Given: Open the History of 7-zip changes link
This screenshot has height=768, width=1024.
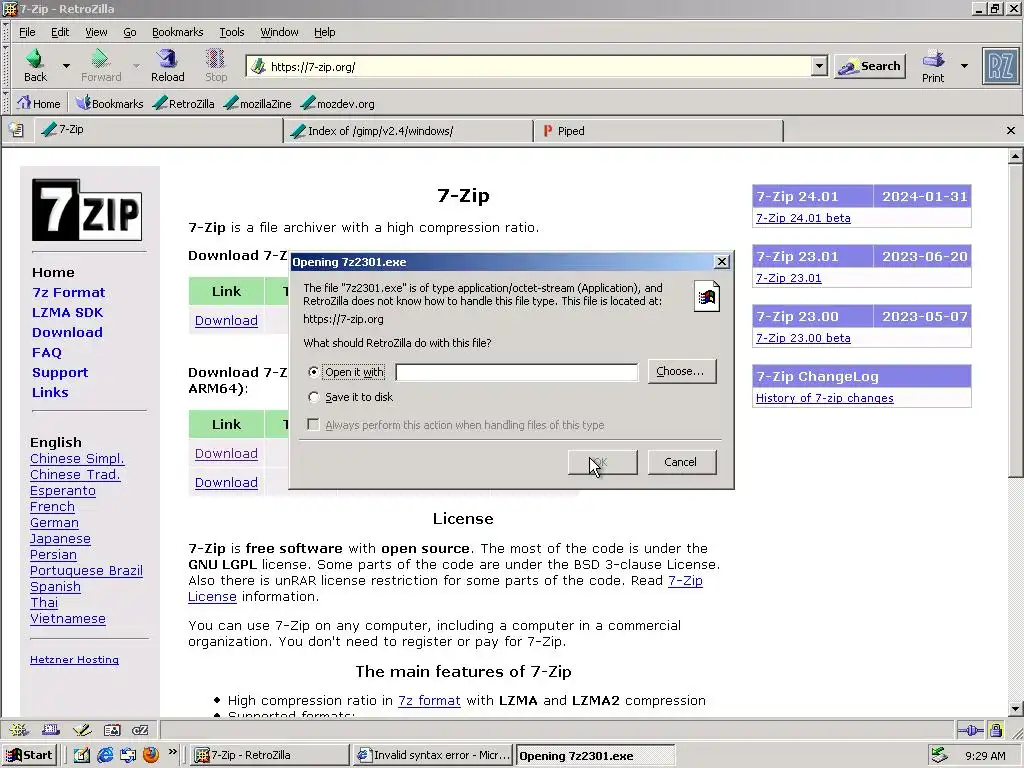Looking at the screenshot, I should click(824, 398).
